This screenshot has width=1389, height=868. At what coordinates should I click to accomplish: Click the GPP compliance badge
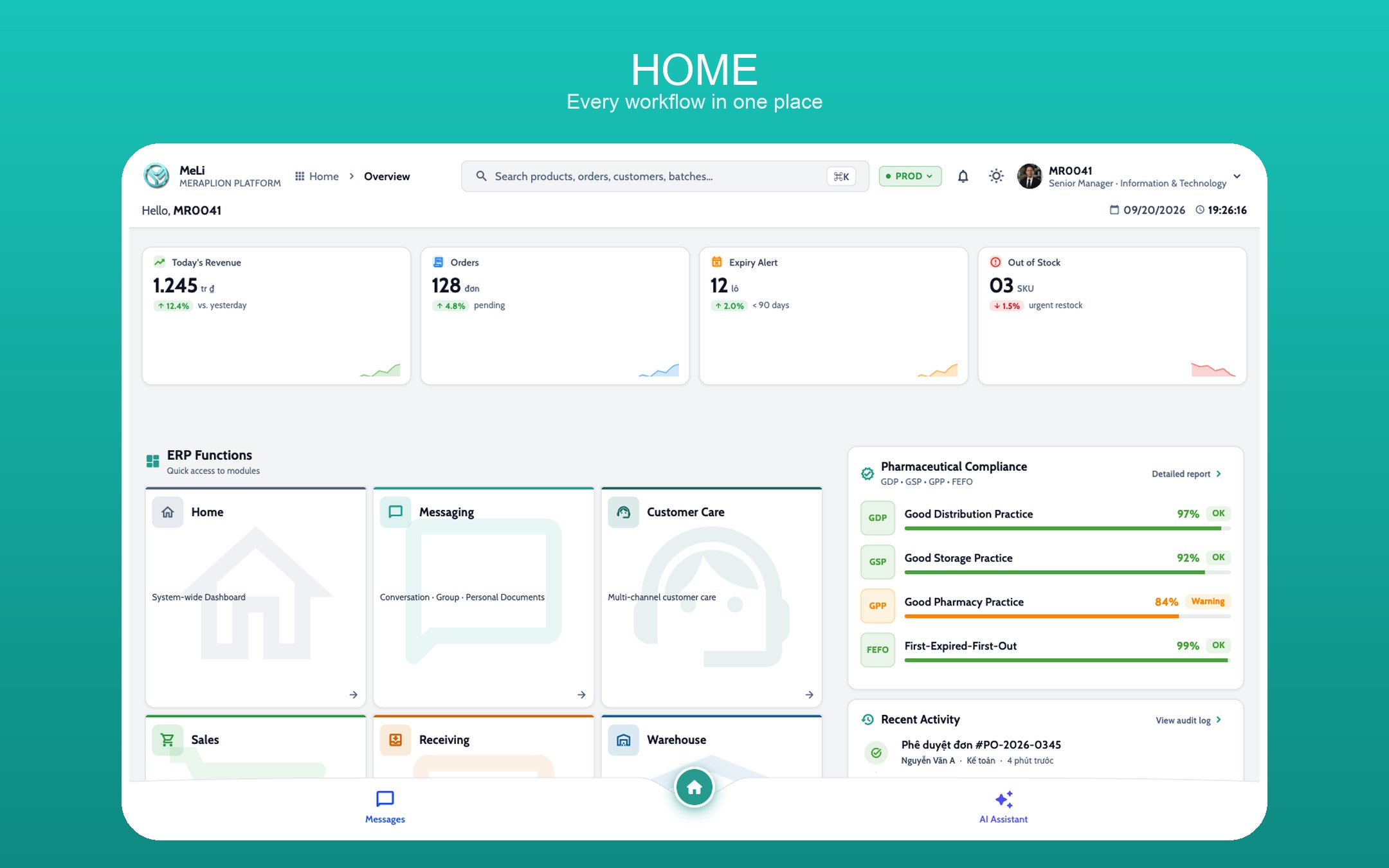[878, 606]
